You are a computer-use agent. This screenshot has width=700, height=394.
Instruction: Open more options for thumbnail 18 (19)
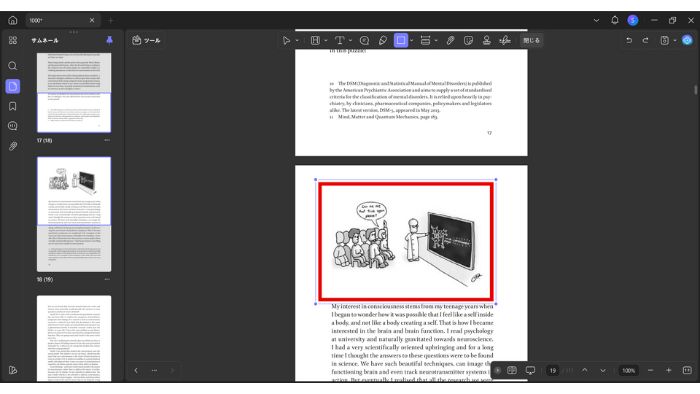[x=107, y=279]
